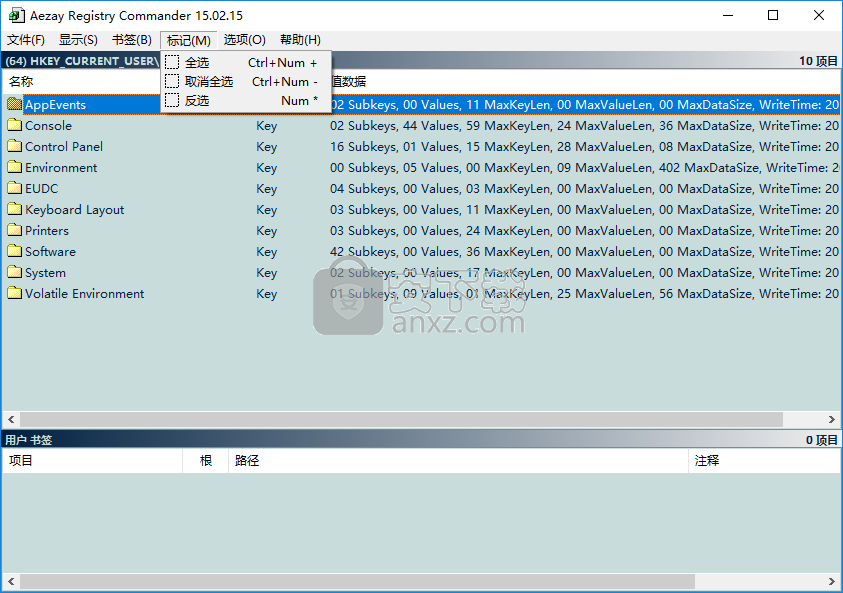Click the 项目 bookmark column header
The width and height of the screenshot is (843, 593).
[x=92, y=460]
